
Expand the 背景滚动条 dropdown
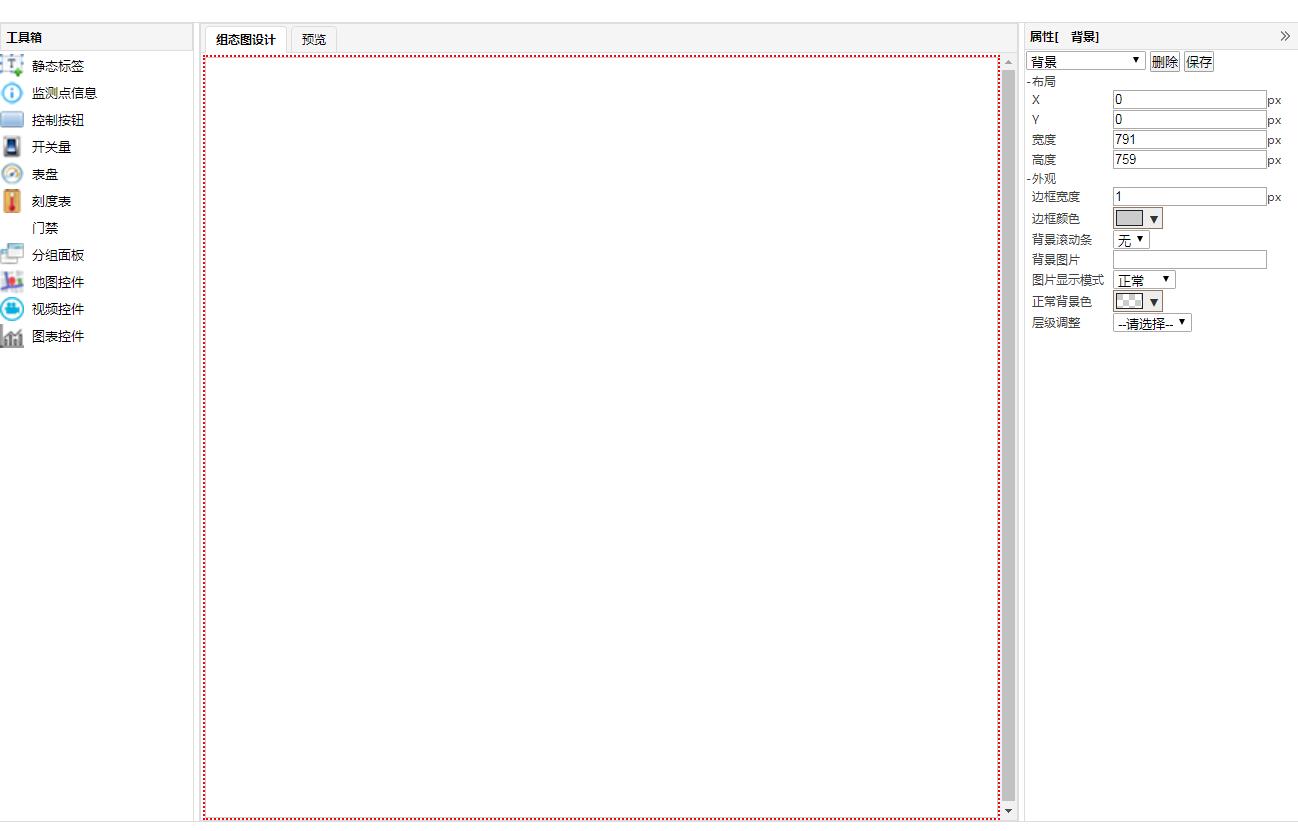coord(1131,240)
